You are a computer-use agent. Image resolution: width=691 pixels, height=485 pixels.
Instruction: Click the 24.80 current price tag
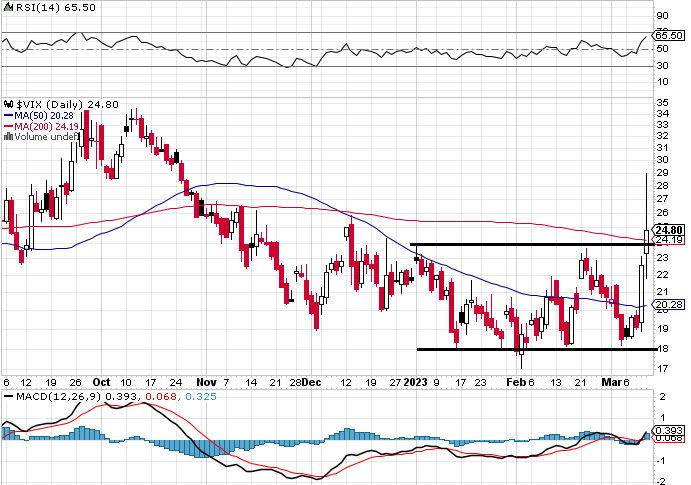tap(667, 229)
